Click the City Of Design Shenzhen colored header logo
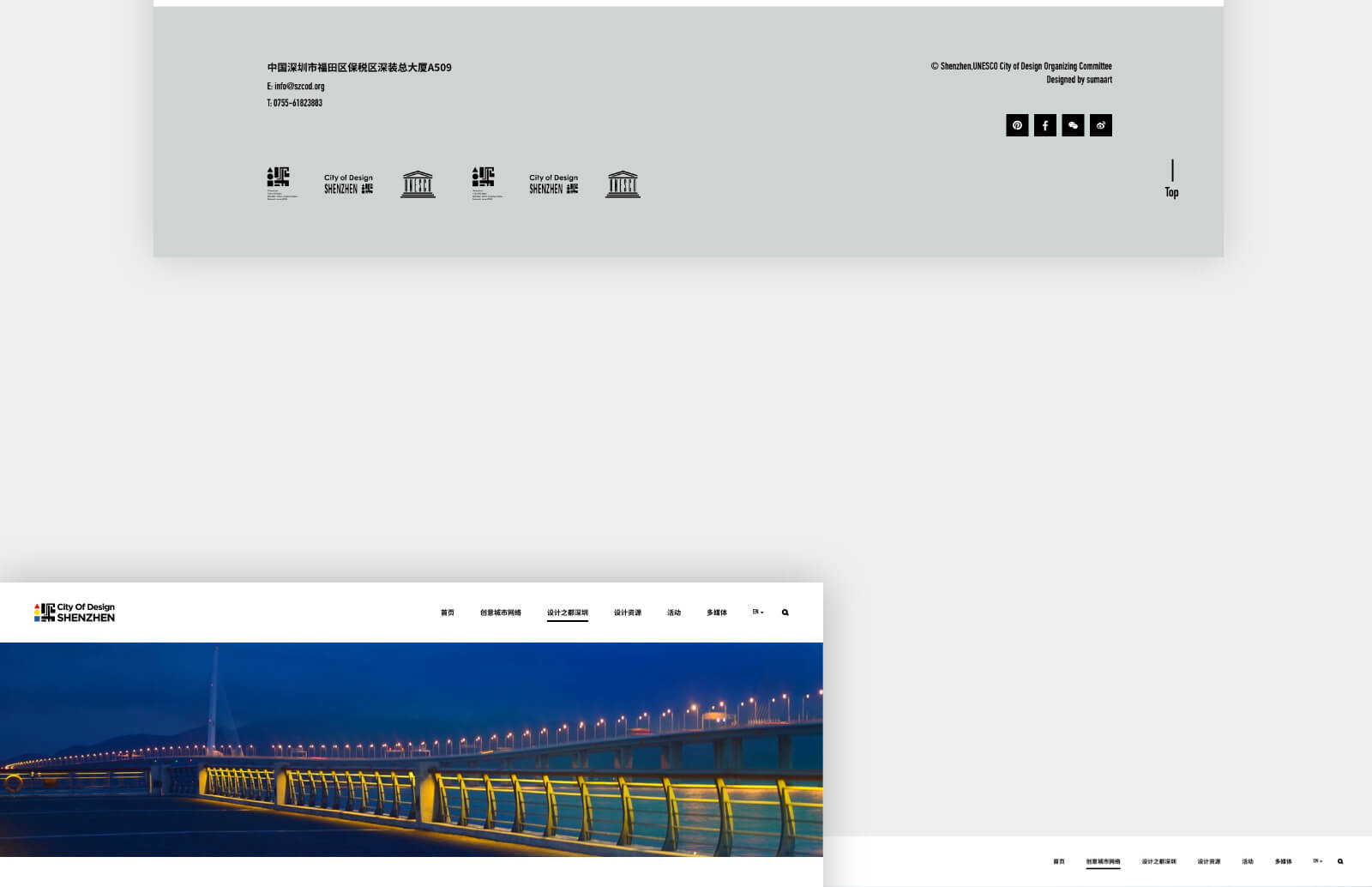Image resolution: width=1372 pixels, height=887 pixels. point(75,612)
